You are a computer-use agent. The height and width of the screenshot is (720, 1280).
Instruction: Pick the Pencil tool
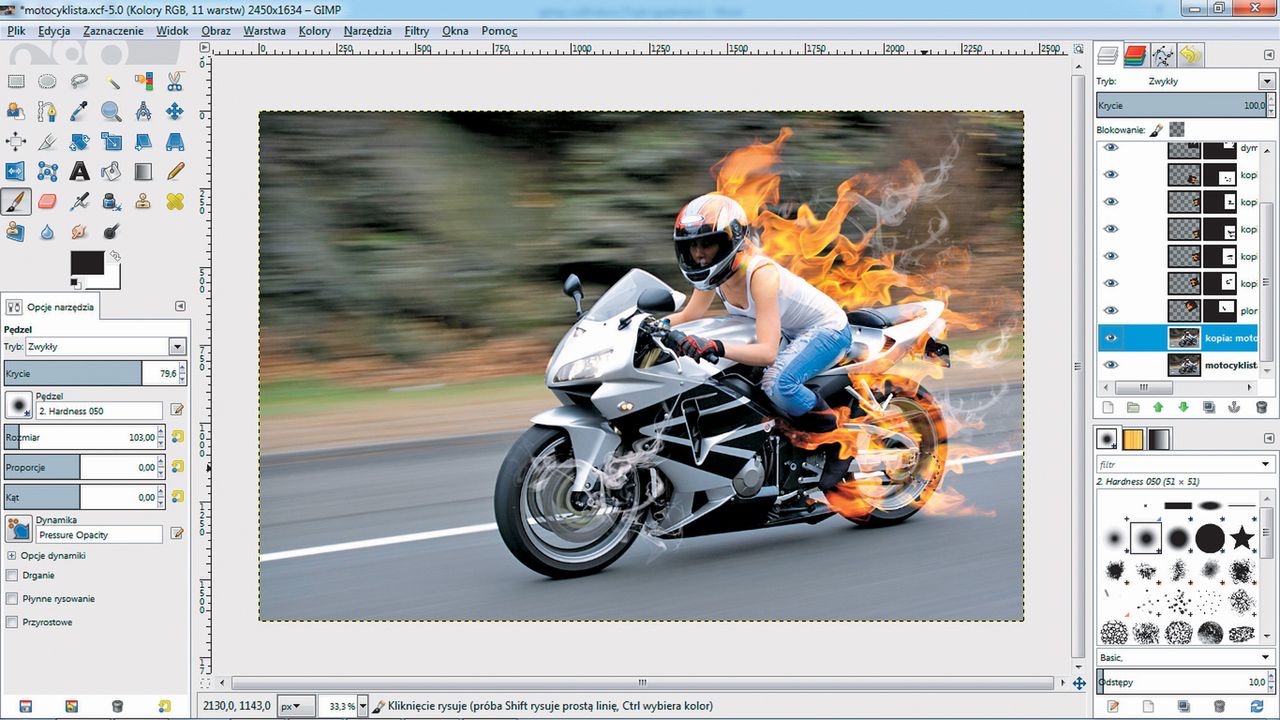(175, 171)
